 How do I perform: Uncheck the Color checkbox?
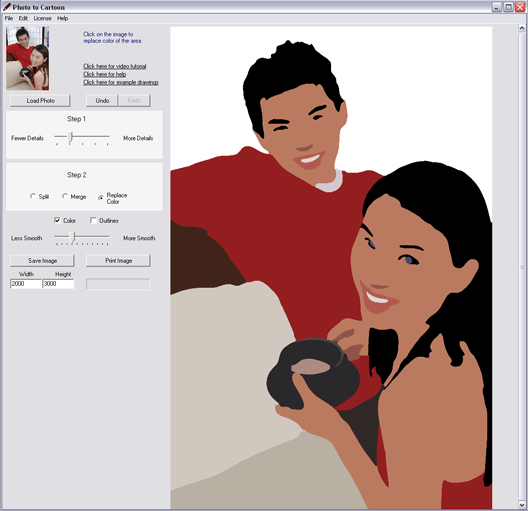click(57, 220)
